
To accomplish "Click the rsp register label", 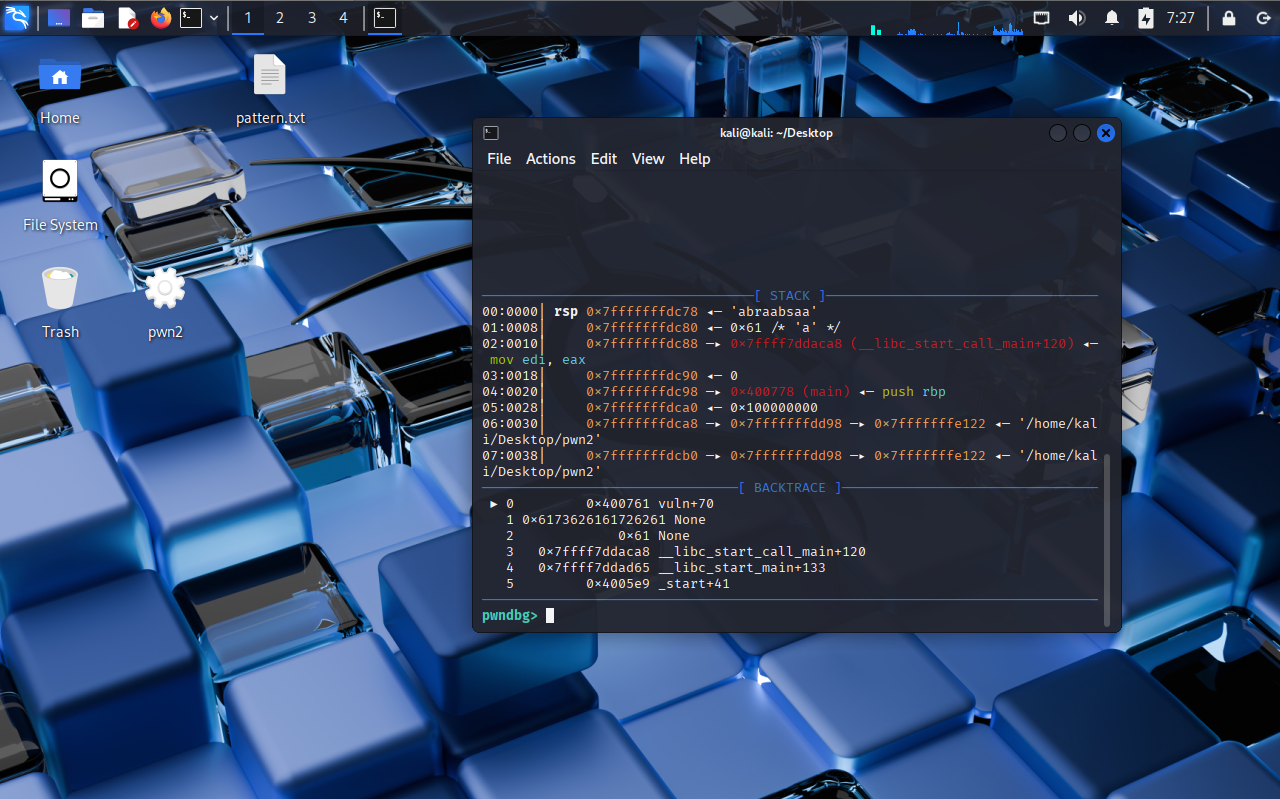I will (x=566, y=312).
